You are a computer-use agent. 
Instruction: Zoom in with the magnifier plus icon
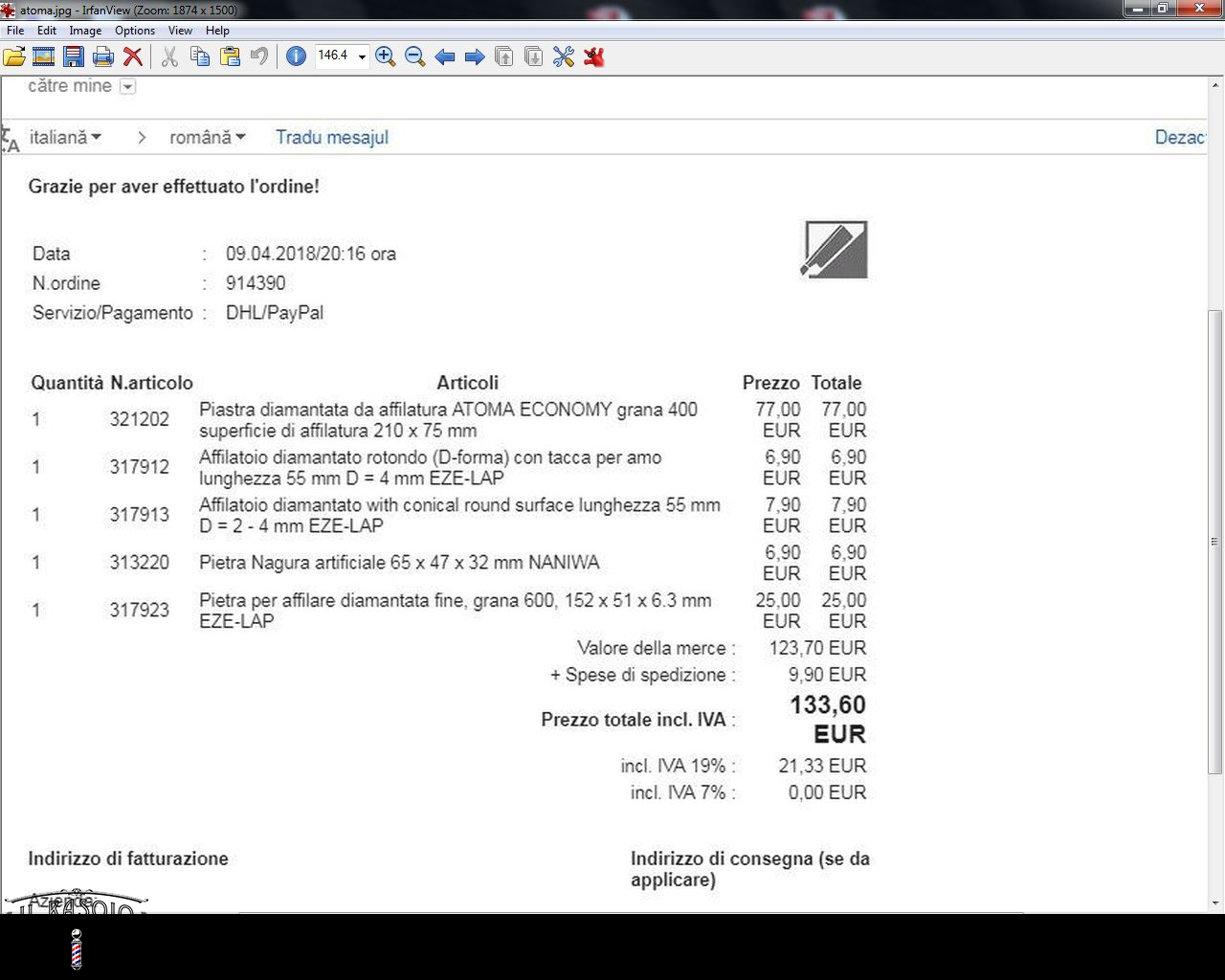click(386, 56)
